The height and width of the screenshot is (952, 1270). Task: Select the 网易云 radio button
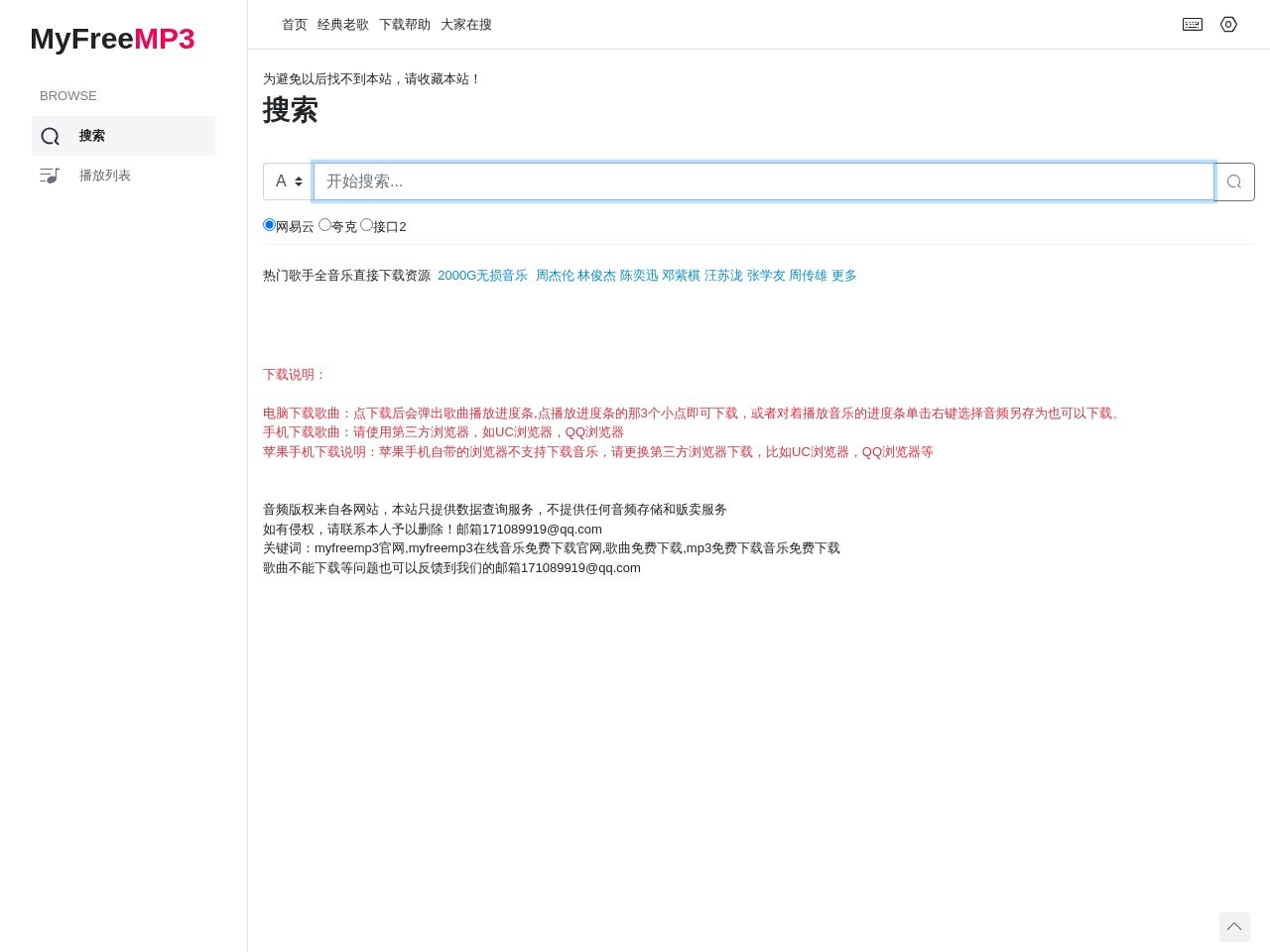tap(269, 225)
